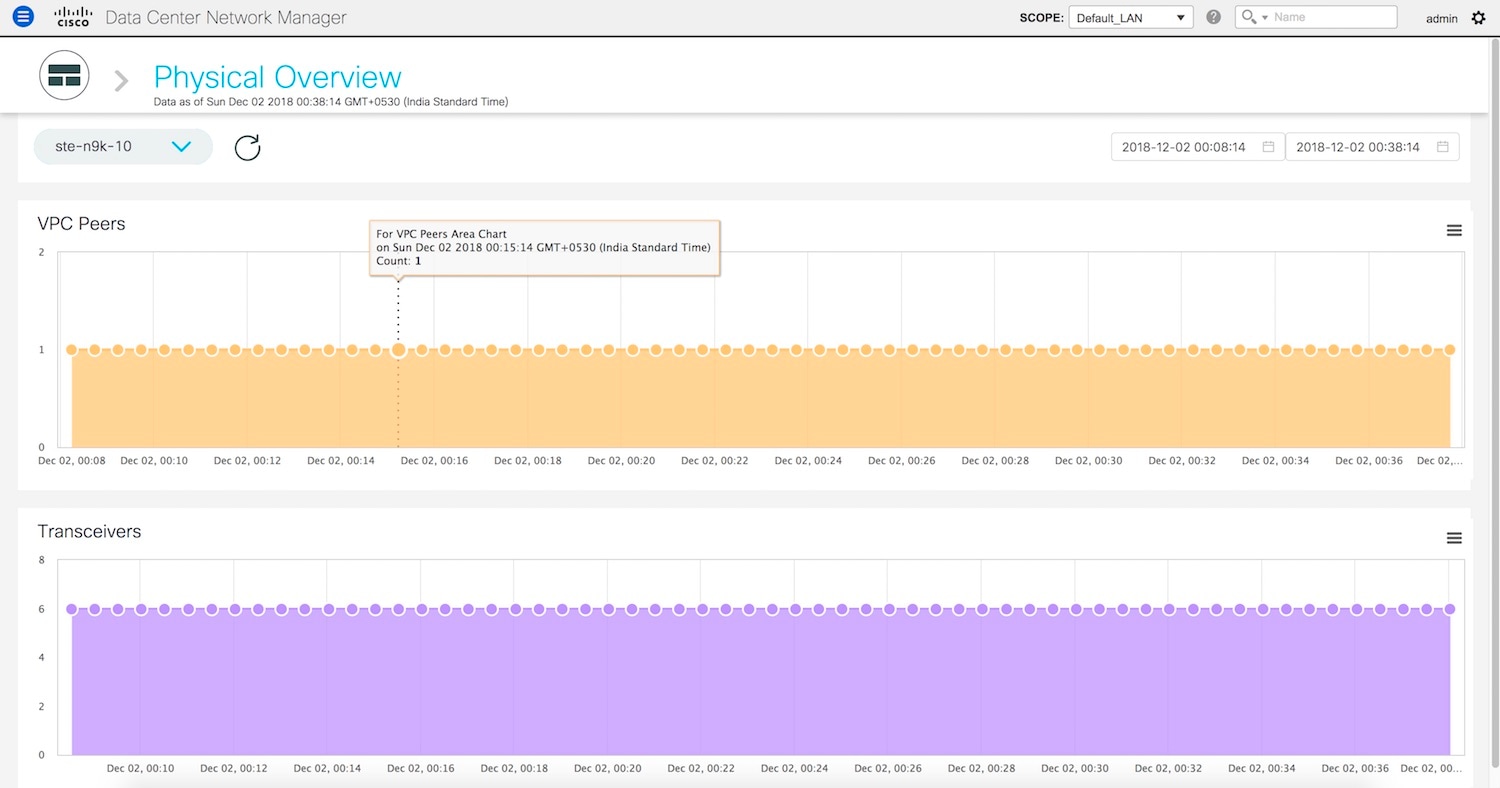Image resolution: width=1500 pixels, height=788 pixels.
Task: Open Transceivers chart context menu icon
Action: pos(1454,538)
